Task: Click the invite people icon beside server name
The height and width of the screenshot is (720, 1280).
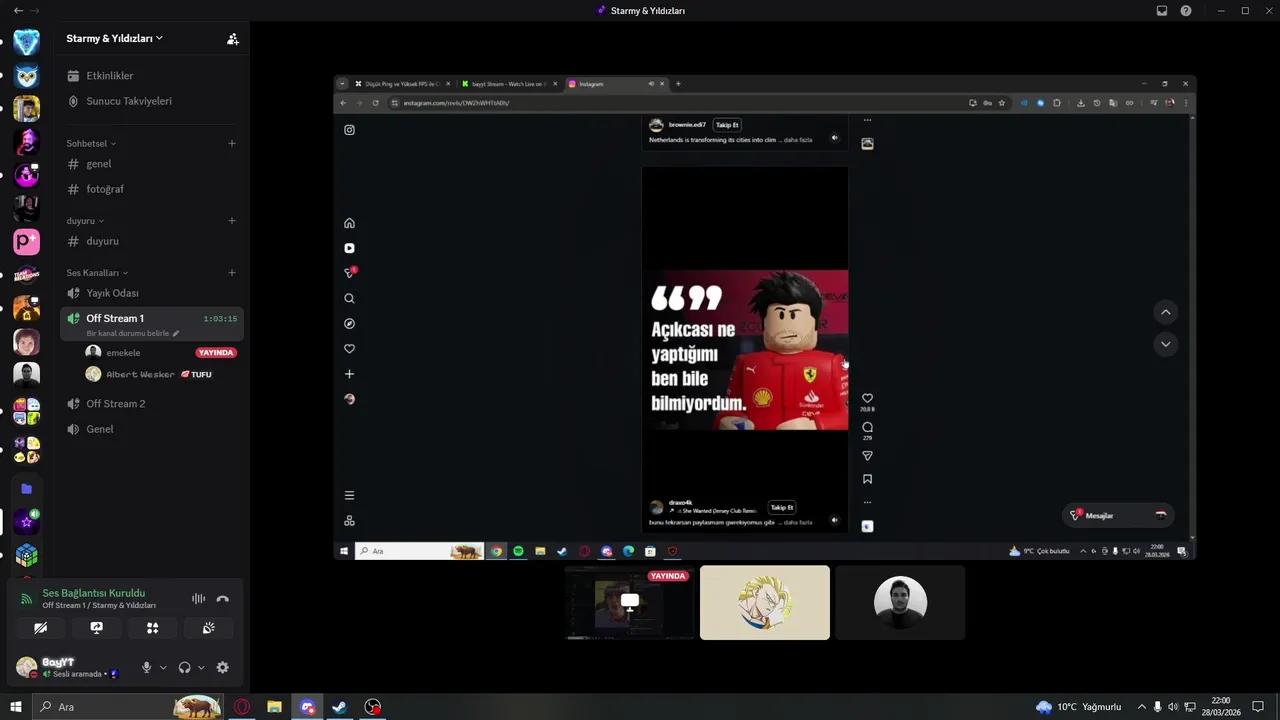Action: [x=232, y=39]
